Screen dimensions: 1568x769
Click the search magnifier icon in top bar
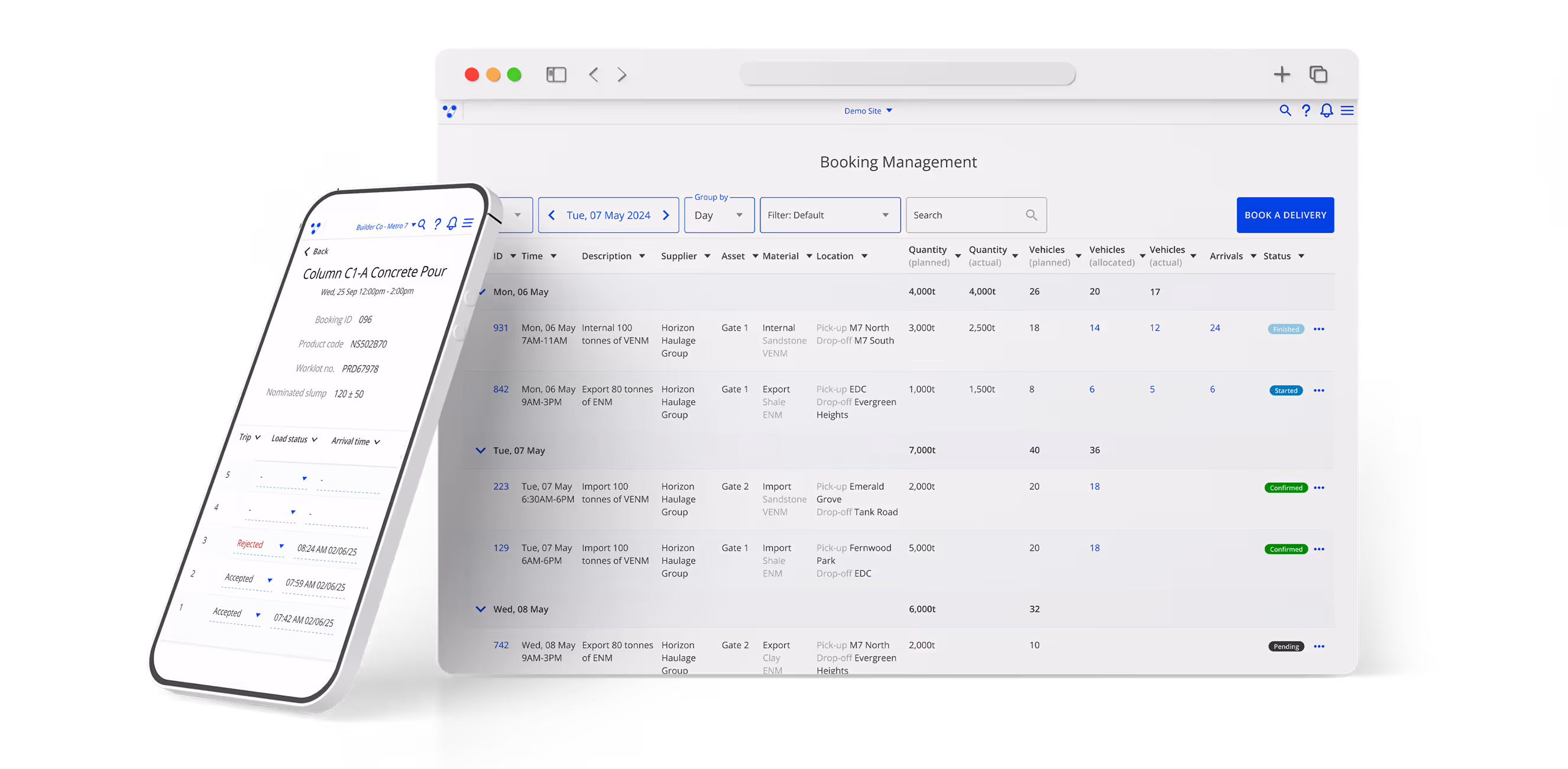[x=1284, y=110]
